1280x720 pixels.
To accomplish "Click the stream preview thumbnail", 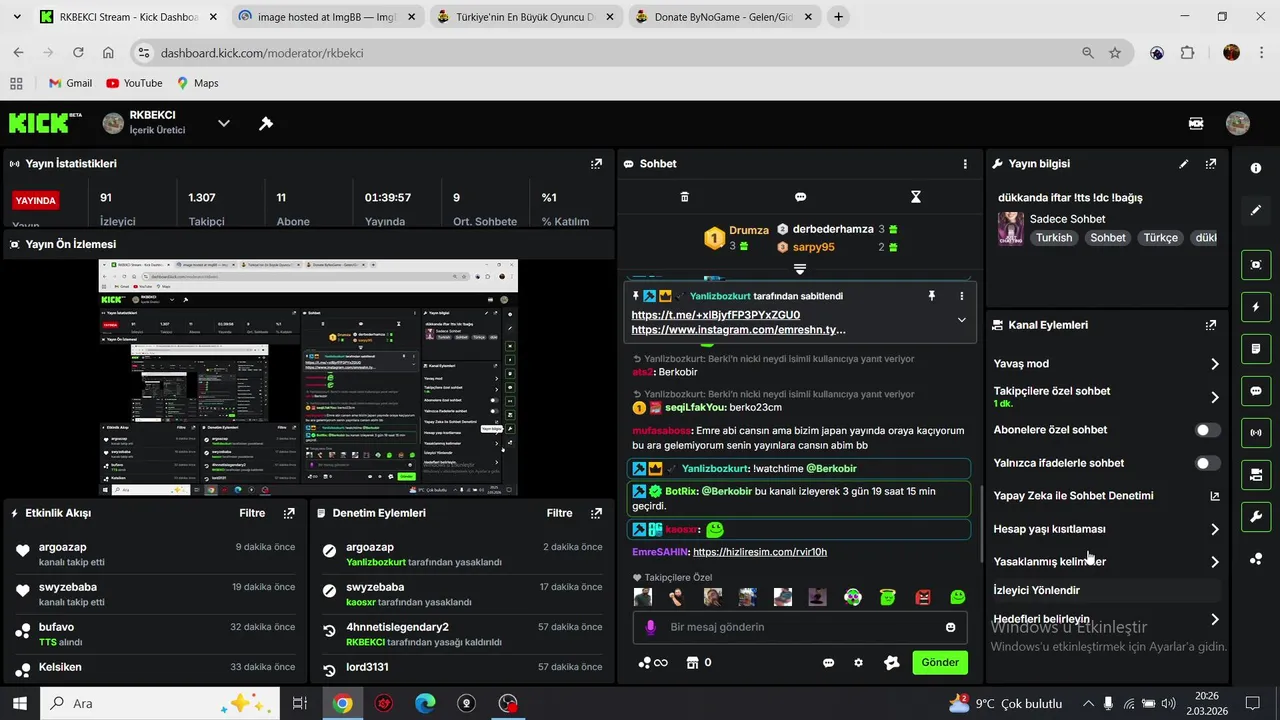I will click(308, 377).
